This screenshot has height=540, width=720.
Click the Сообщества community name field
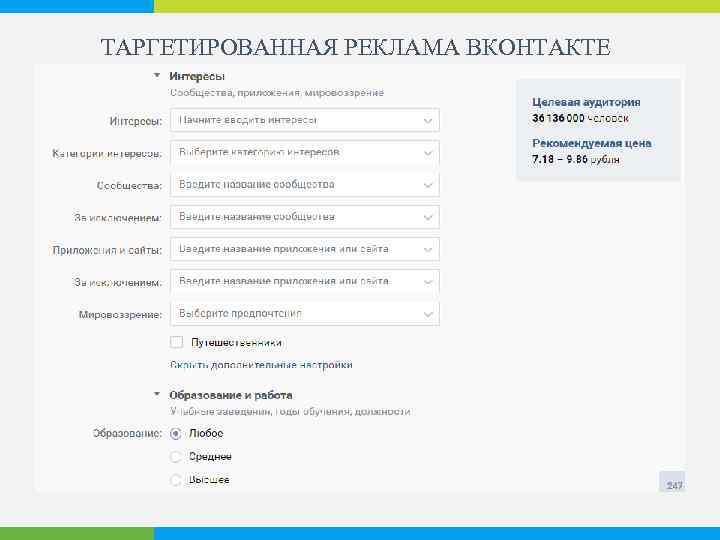(x=304, y=185)
